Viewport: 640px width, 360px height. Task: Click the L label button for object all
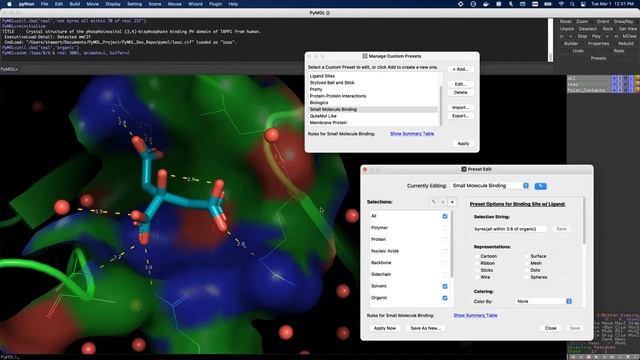pos(631,78)
